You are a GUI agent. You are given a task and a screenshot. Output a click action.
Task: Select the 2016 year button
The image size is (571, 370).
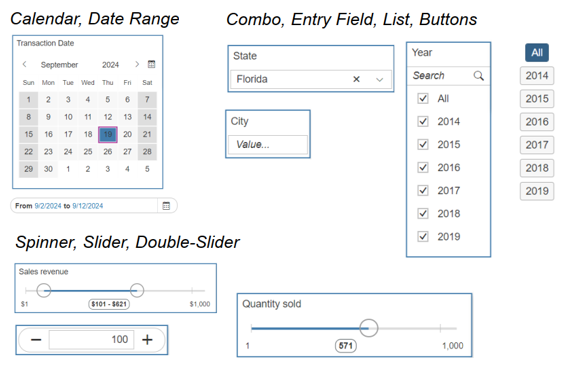537,122
